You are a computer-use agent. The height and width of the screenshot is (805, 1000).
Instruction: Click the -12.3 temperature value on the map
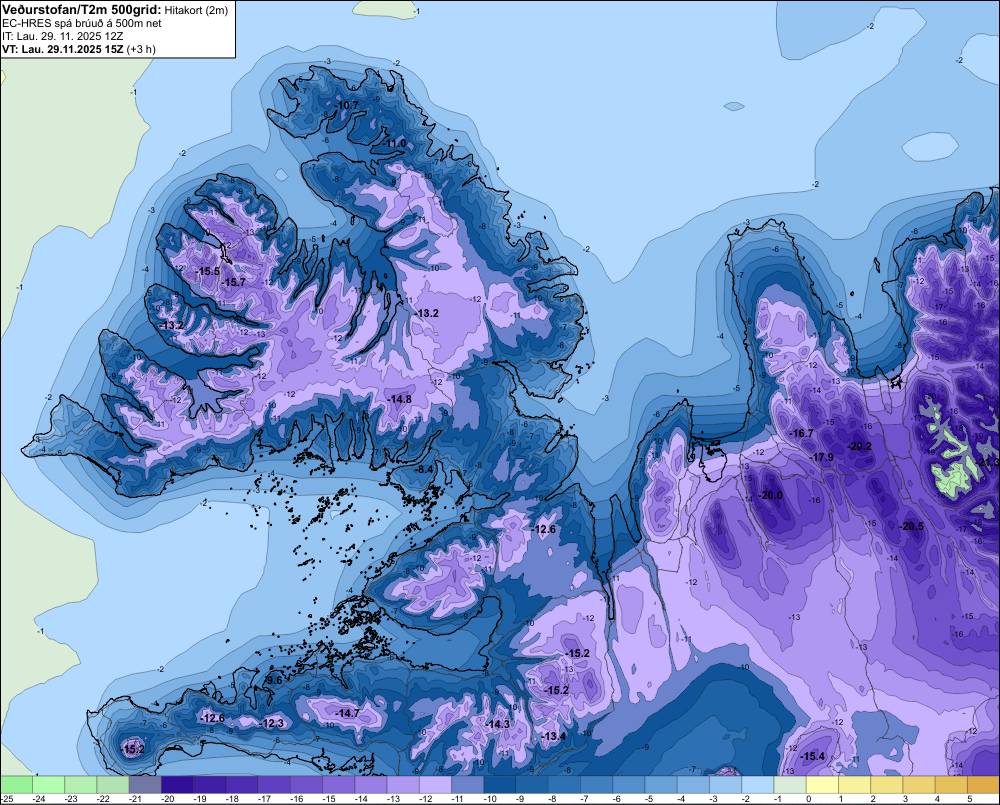tap(272, 723)
